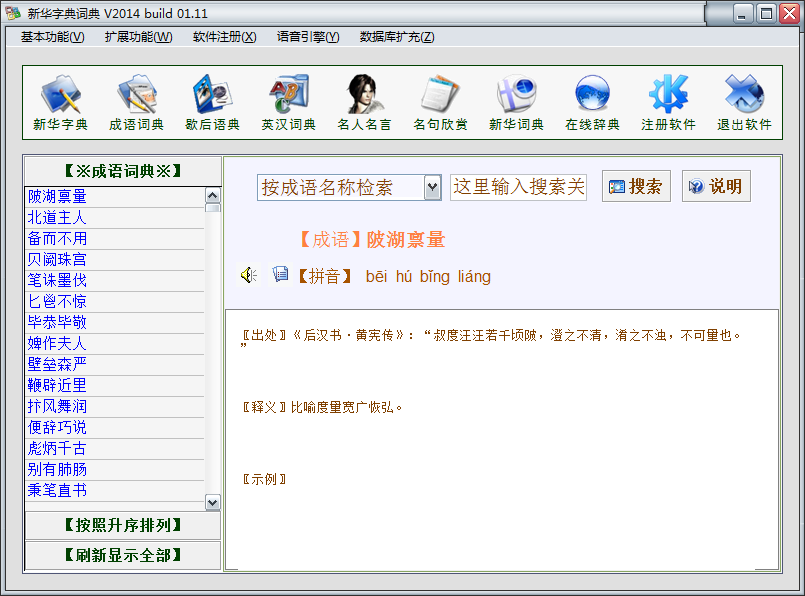This screenshot has width=805, height=596.
Task: Click the 【※成语词典※】 header button
Action: 123,171
